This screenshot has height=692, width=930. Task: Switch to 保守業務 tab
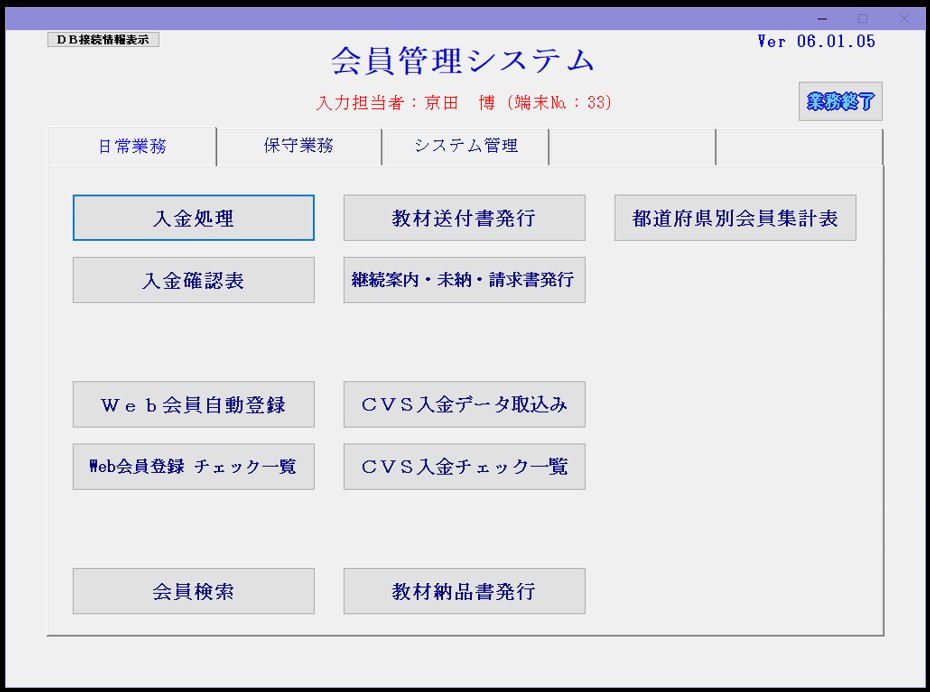299,146
